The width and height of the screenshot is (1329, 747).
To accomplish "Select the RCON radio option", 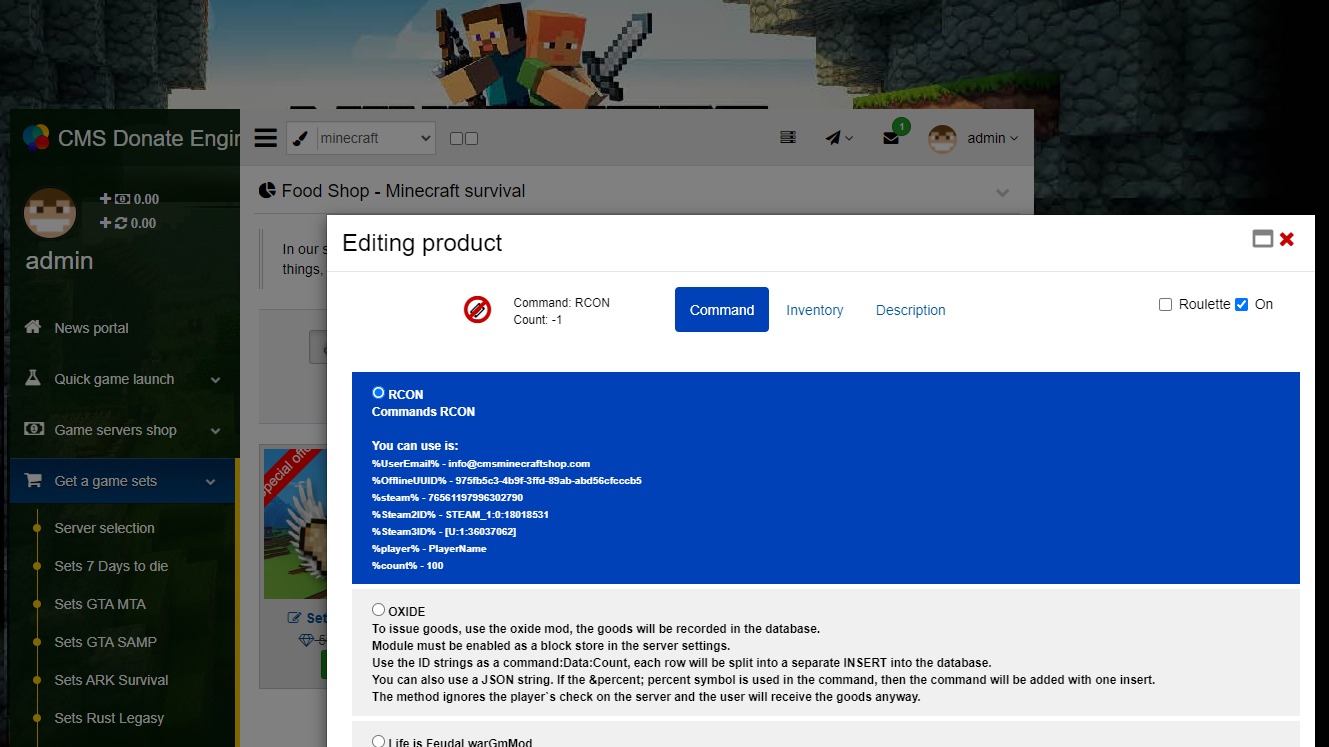I will 378,393.
